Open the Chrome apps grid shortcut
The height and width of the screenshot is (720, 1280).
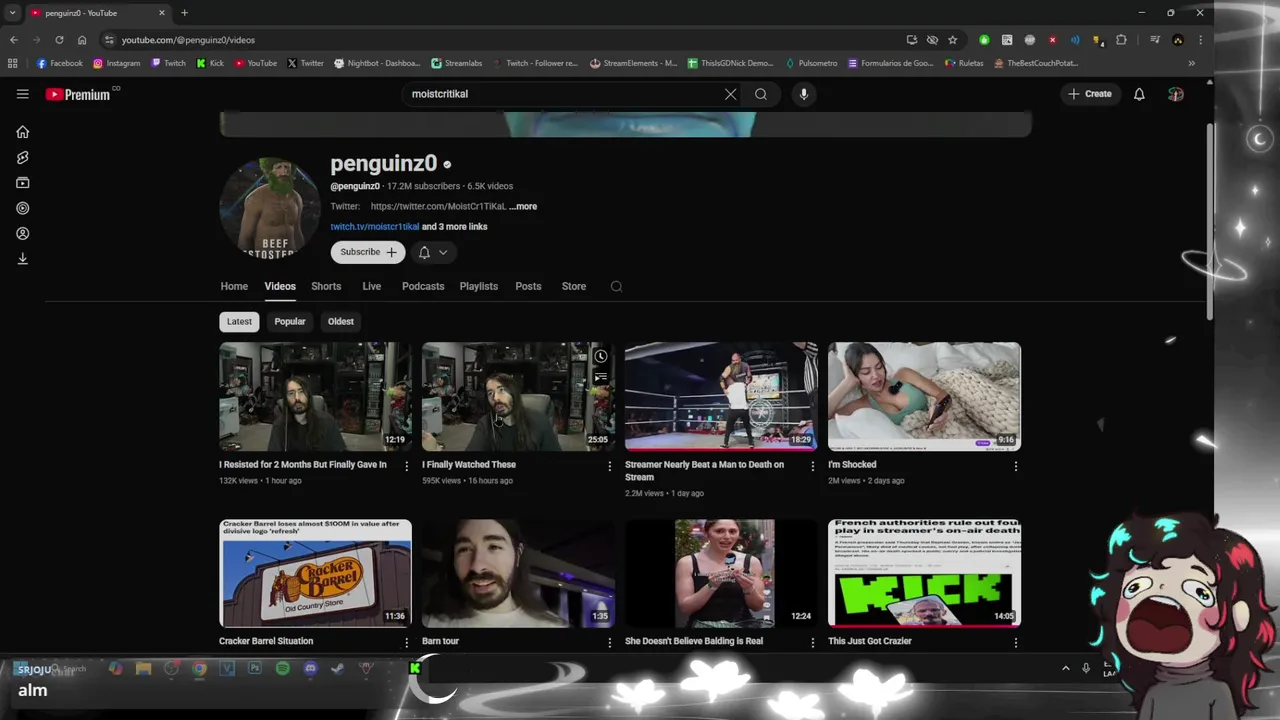(12, 63)
